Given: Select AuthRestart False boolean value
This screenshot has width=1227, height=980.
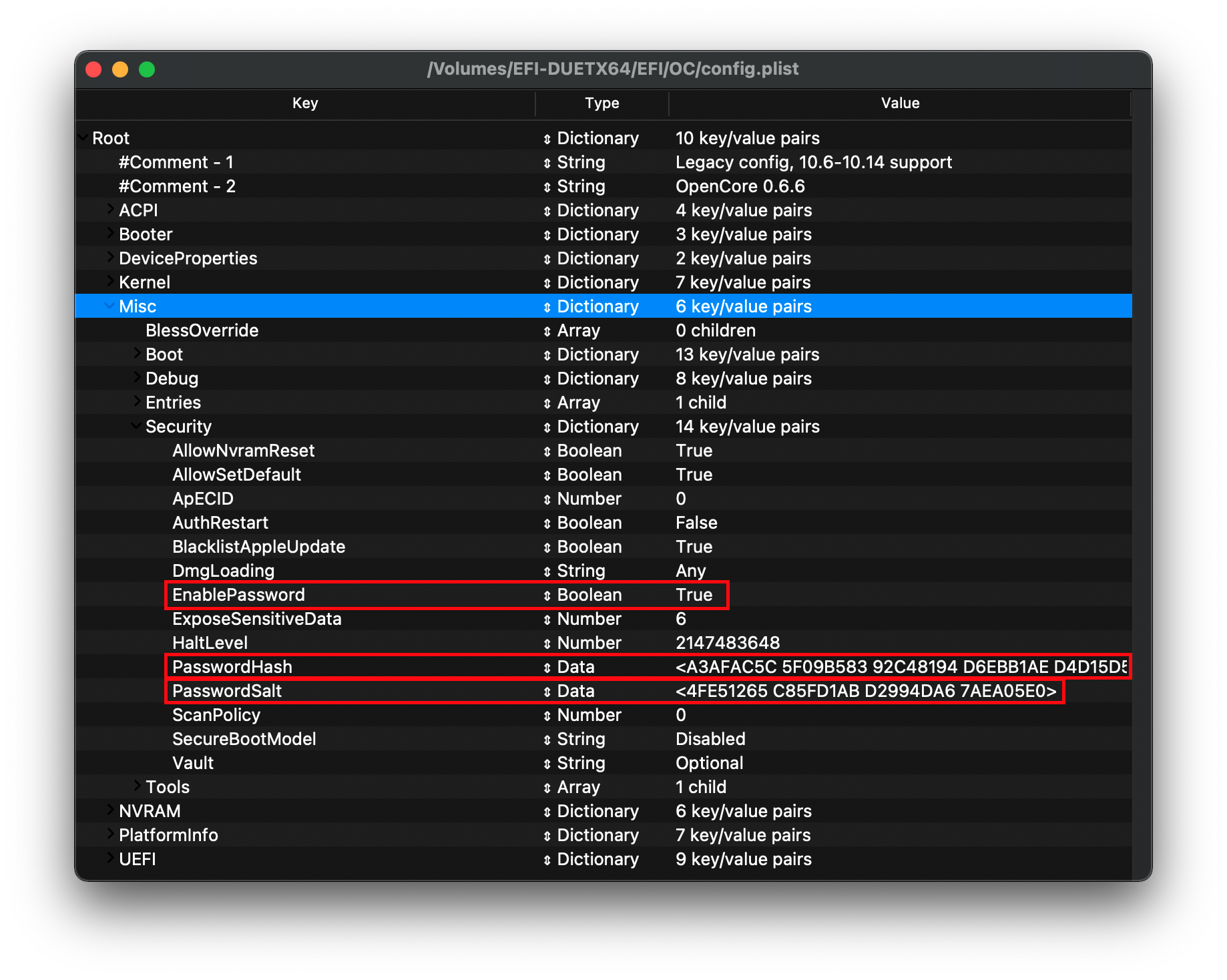Looking at the screenshot, I should (x=696, y=523).
